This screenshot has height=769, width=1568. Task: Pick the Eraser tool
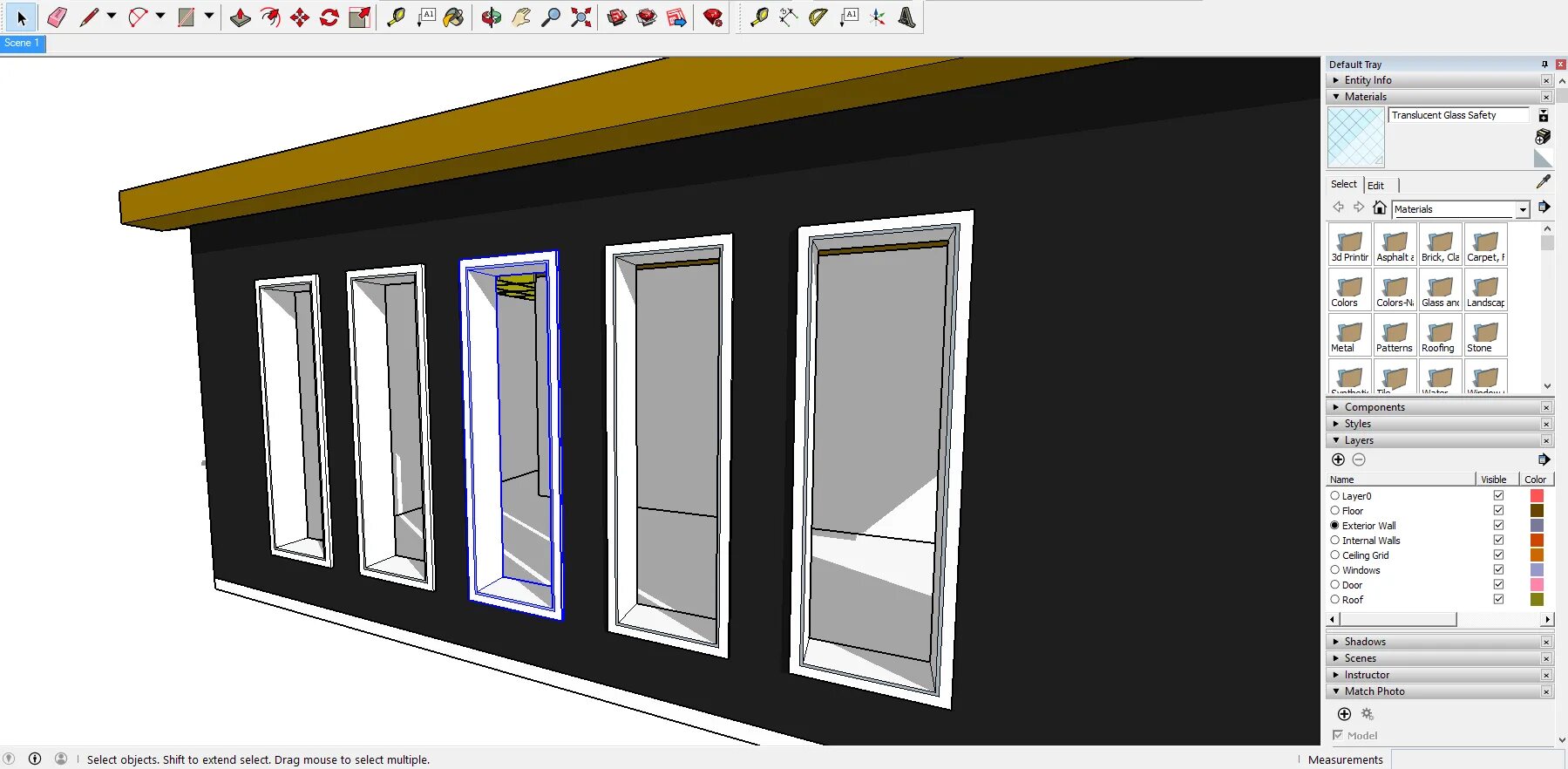[x=57, y=17]
